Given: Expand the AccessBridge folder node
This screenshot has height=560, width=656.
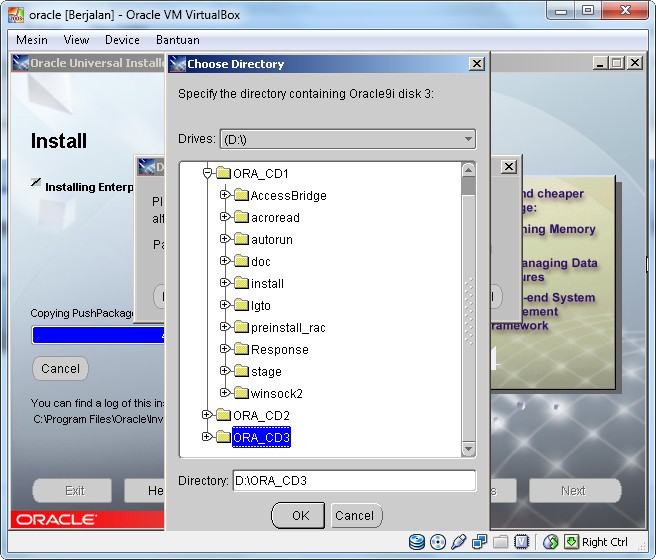Looking at the screenshot, I should (225, 194).
